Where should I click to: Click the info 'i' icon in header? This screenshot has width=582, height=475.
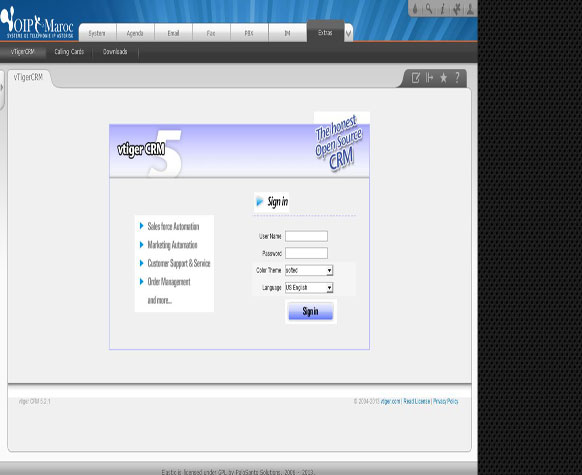click(442, 9)
